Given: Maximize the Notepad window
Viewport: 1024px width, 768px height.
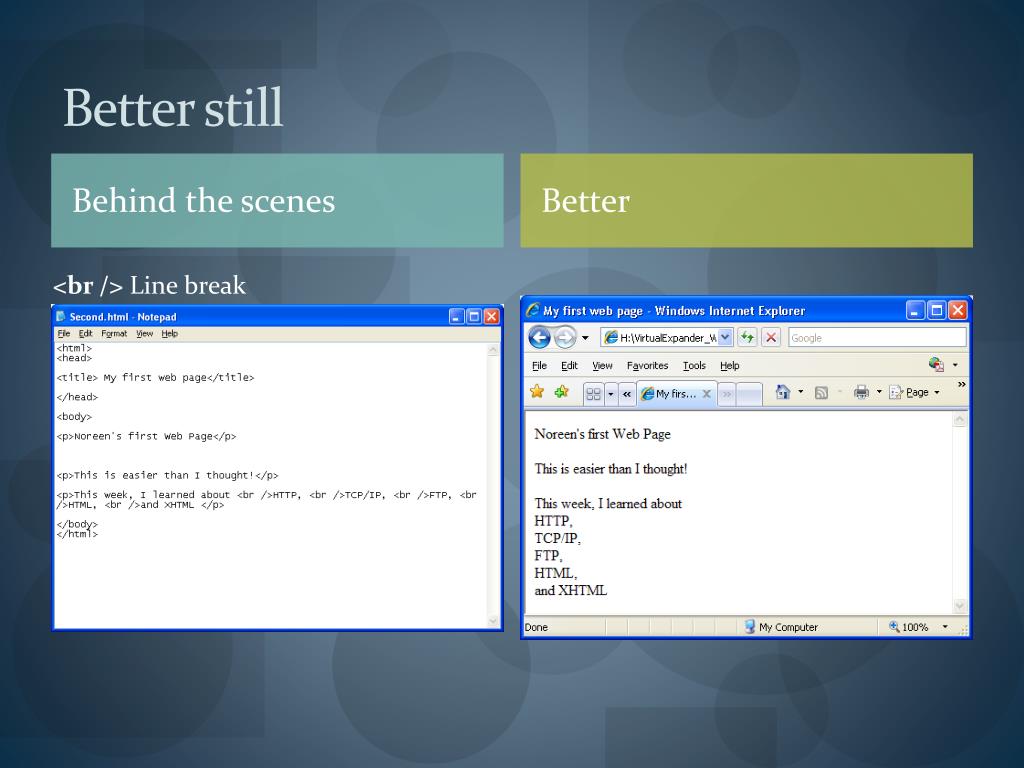Looking at the screenshot, I should (474, 317).
